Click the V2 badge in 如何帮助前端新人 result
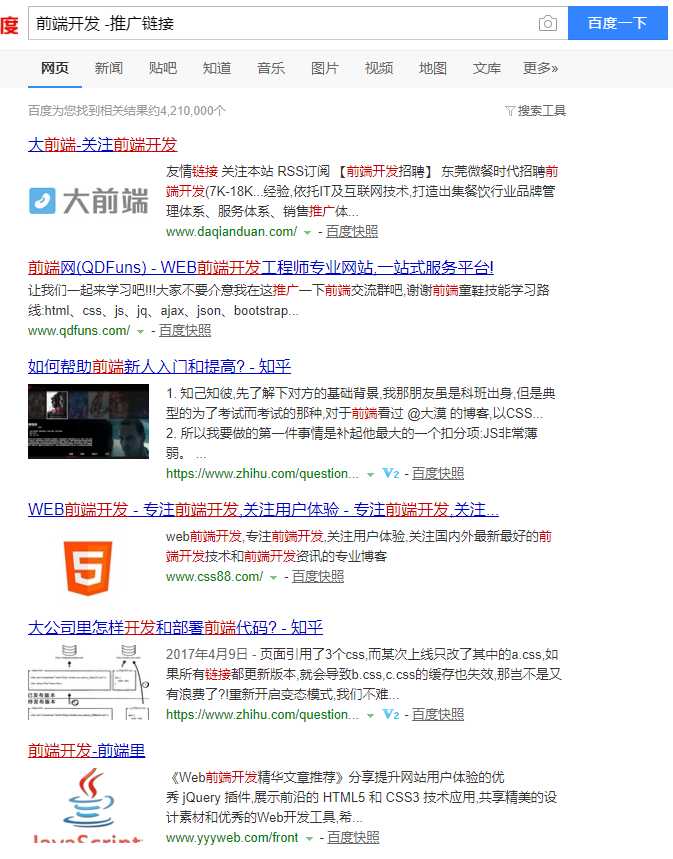 pos(391,473)
